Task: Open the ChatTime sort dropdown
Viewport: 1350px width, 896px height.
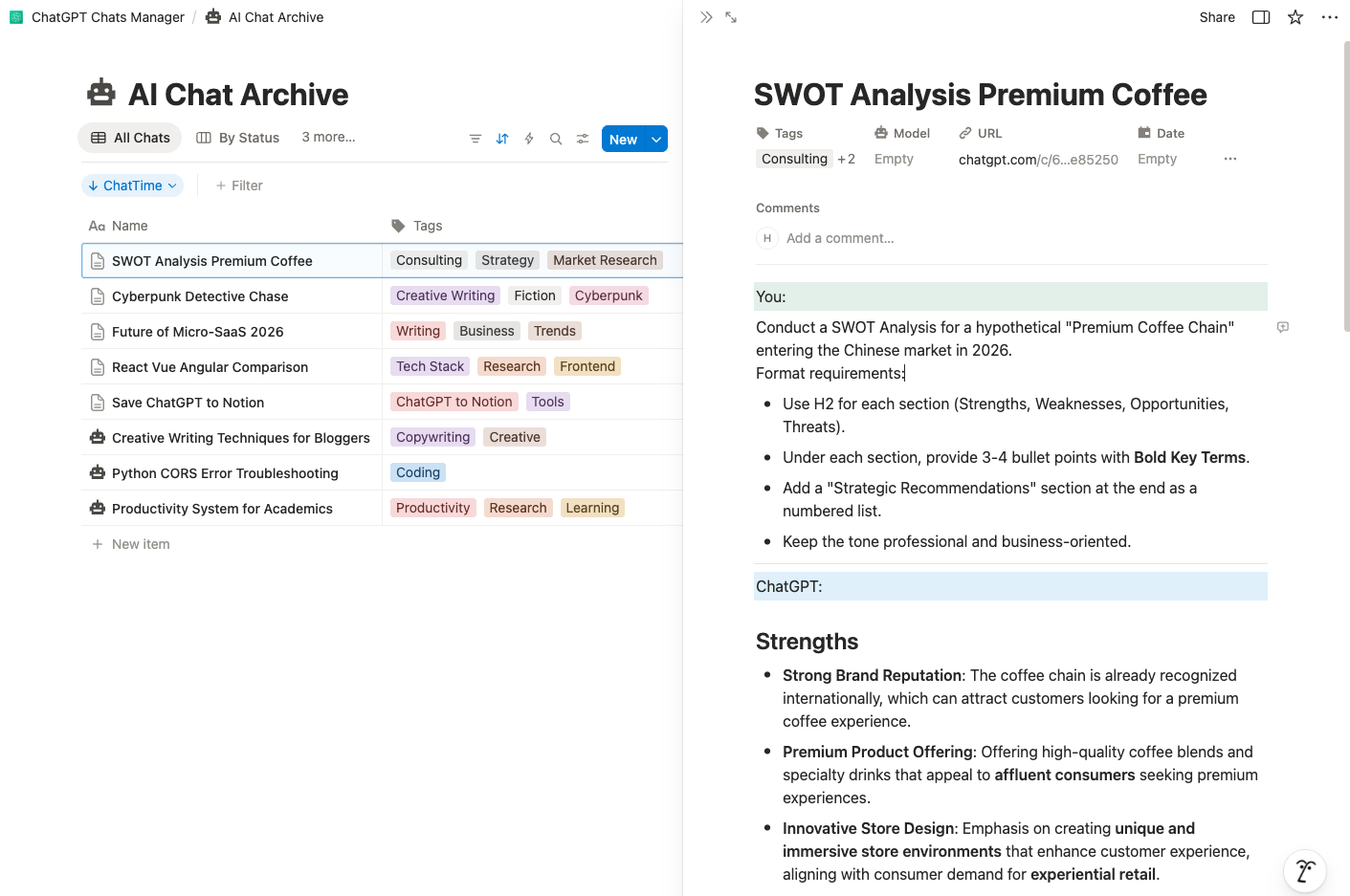Action: 132,185
